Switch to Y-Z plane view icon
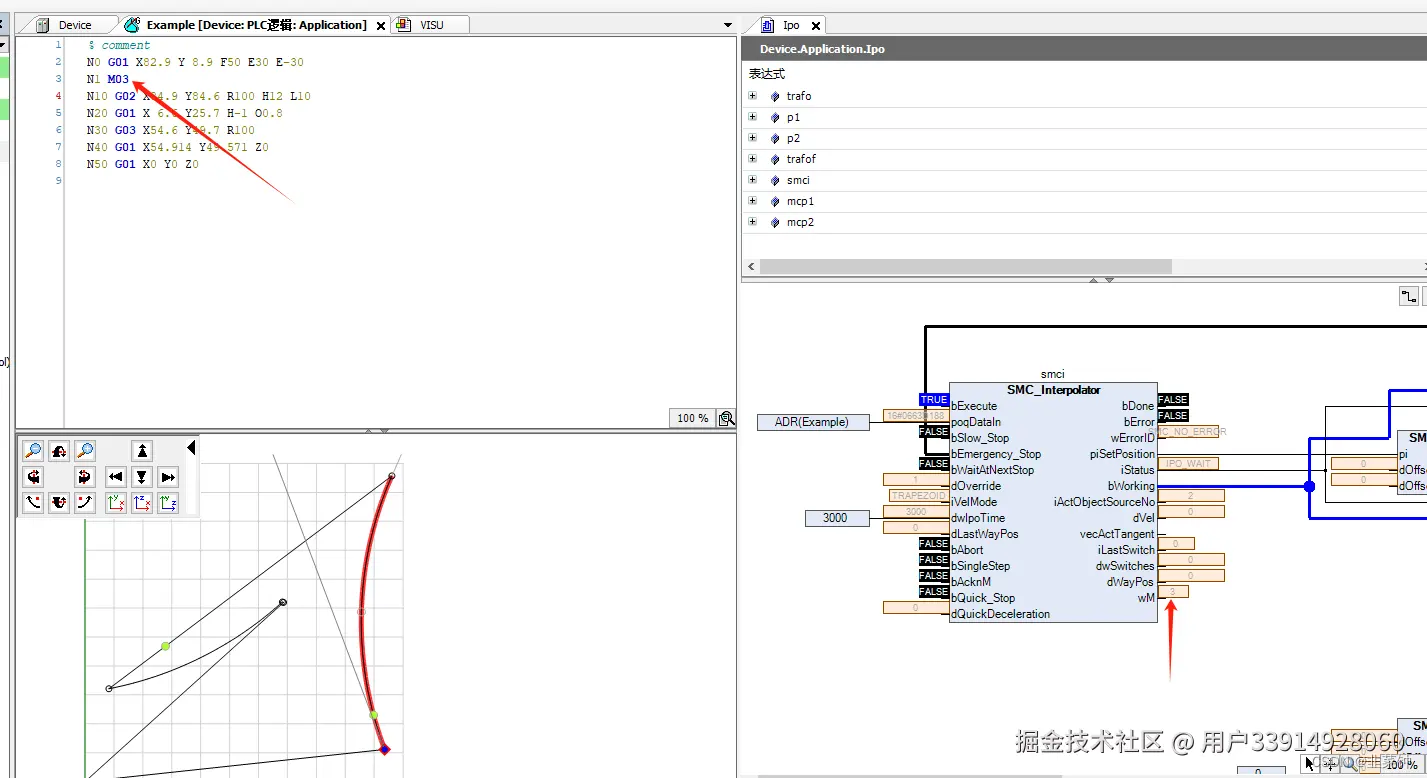1427x778 pixels. click(168, 503)
